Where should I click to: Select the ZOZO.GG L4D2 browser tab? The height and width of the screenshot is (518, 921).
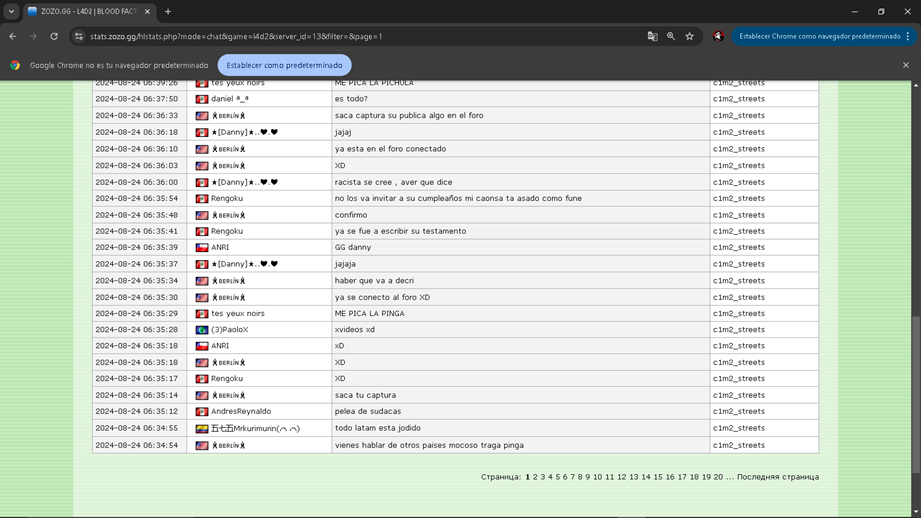[x=85, y=12]
